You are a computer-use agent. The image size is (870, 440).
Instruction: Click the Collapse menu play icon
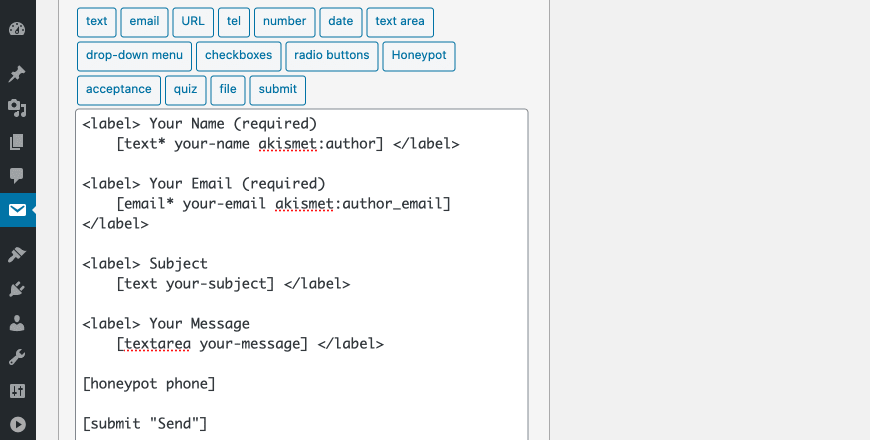17,424
